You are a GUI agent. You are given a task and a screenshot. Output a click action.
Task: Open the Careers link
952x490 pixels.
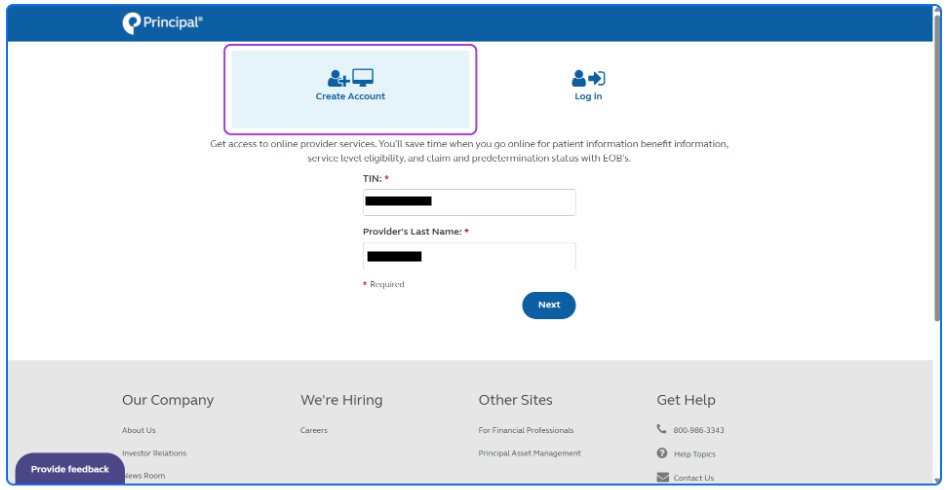point(314,430)
